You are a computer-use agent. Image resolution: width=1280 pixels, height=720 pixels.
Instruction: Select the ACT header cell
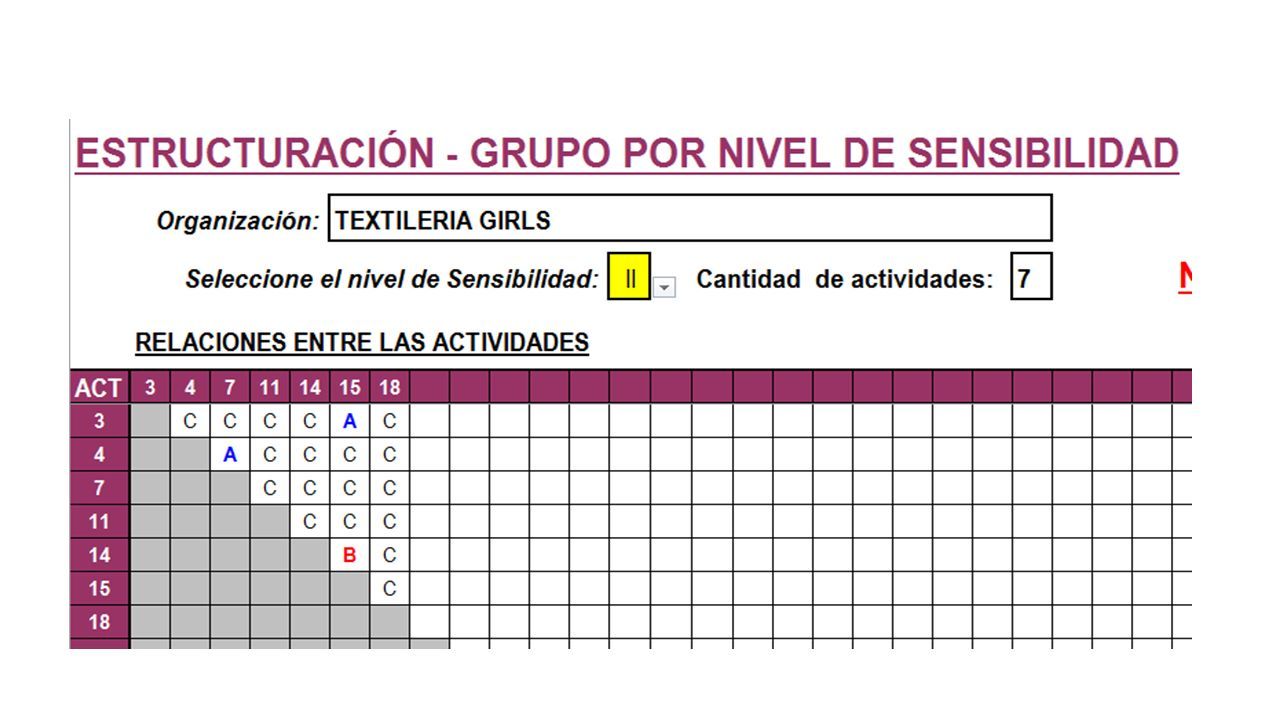click(x=99, y=388)
